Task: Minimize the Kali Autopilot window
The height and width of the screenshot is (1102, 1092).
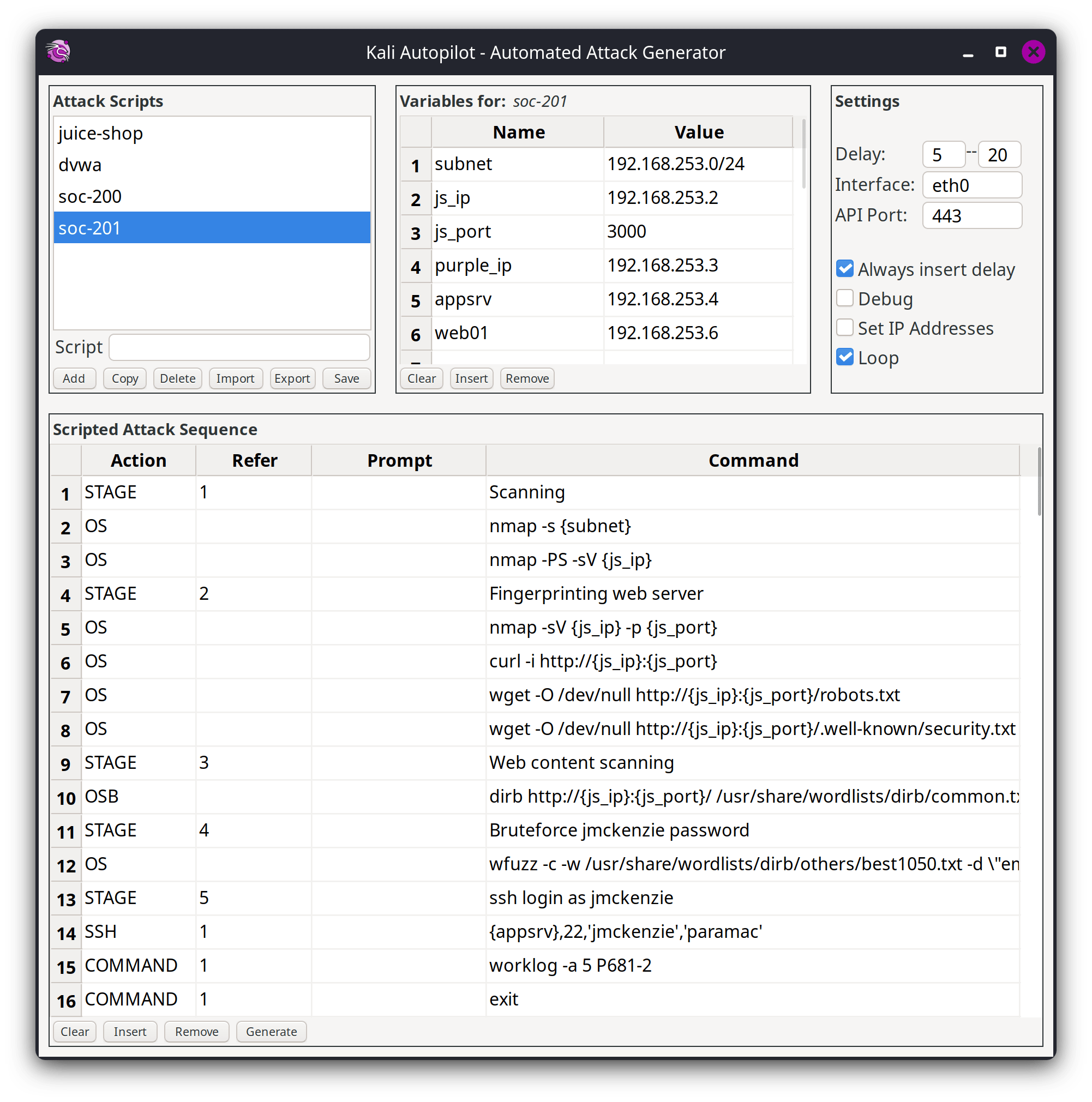Action: point(968,53)
